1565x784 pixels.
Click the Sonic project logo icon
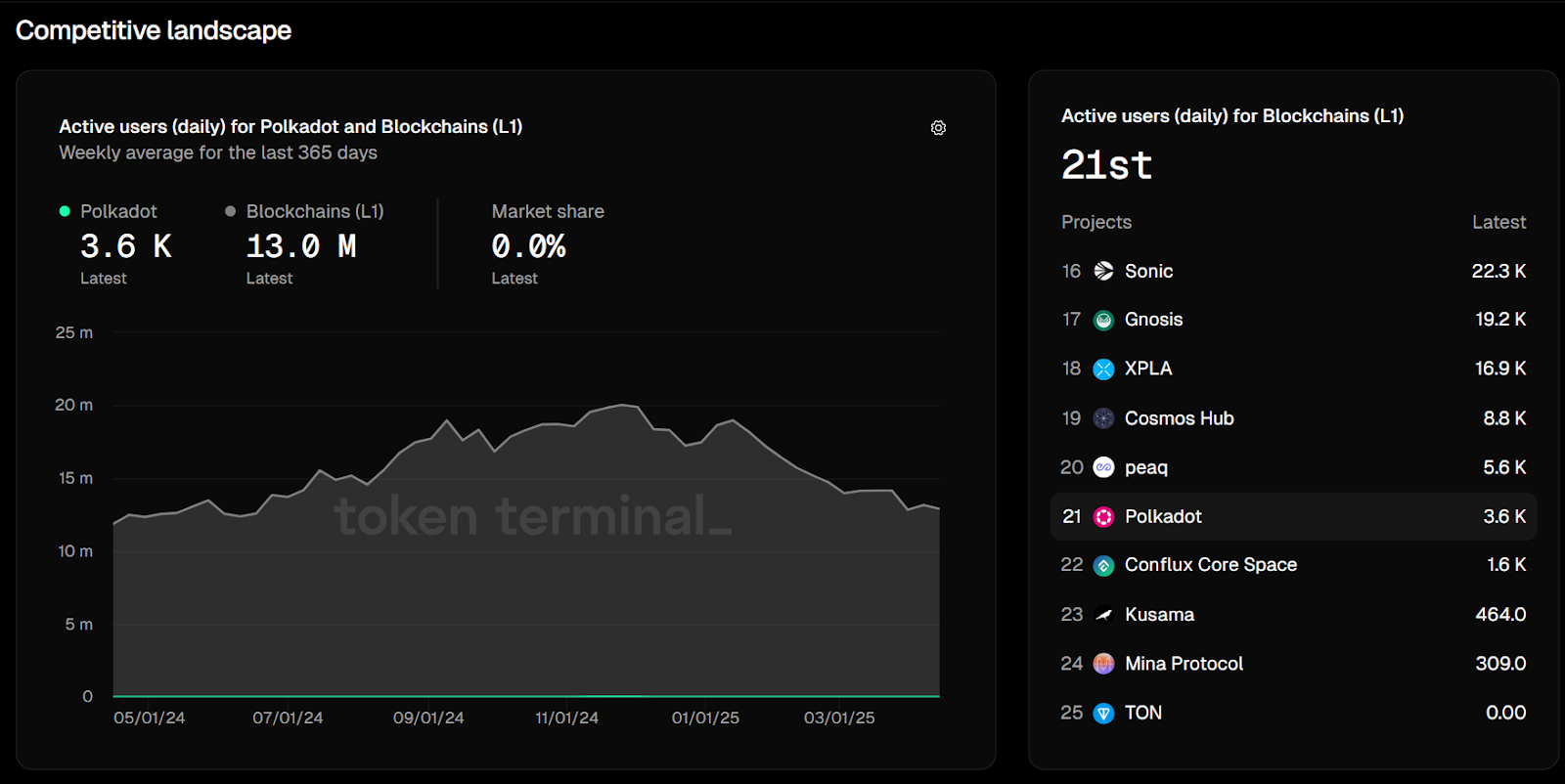pyautogui.click(x=1103, y=271)
